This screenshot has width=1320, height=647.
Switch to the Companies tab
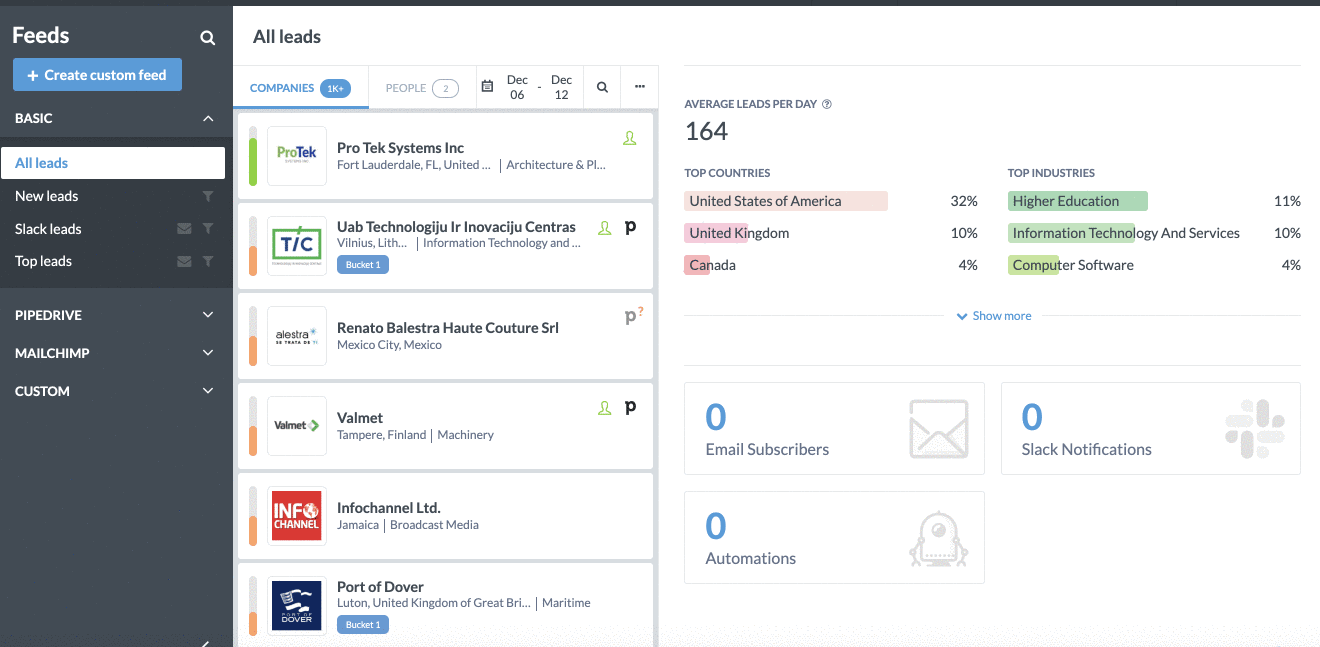pos(300,88)
